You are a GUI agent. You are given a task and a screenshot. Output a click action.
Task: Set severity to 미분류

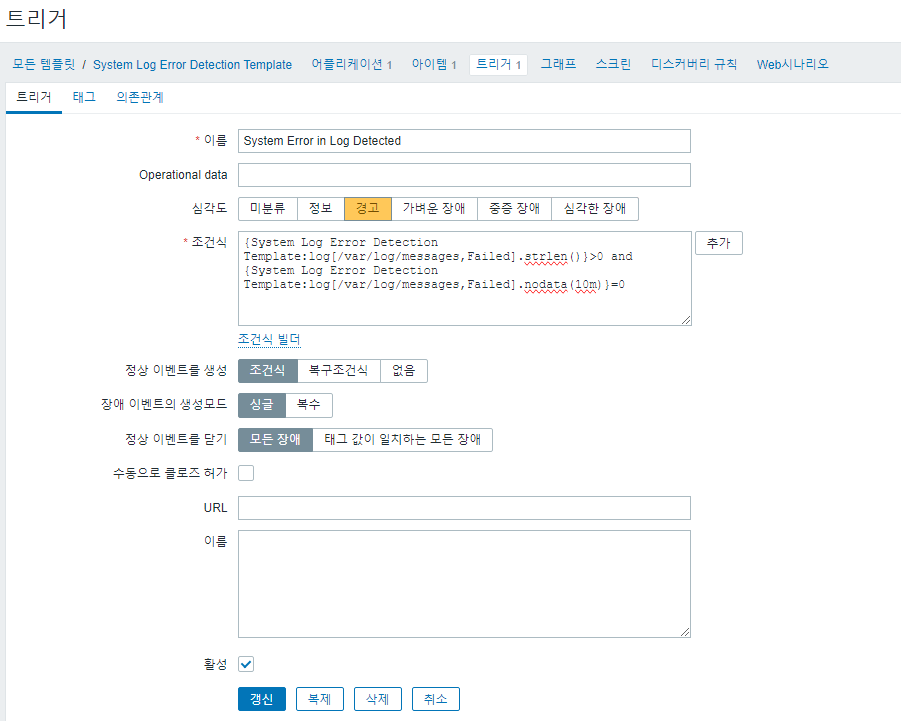[268, 209]
